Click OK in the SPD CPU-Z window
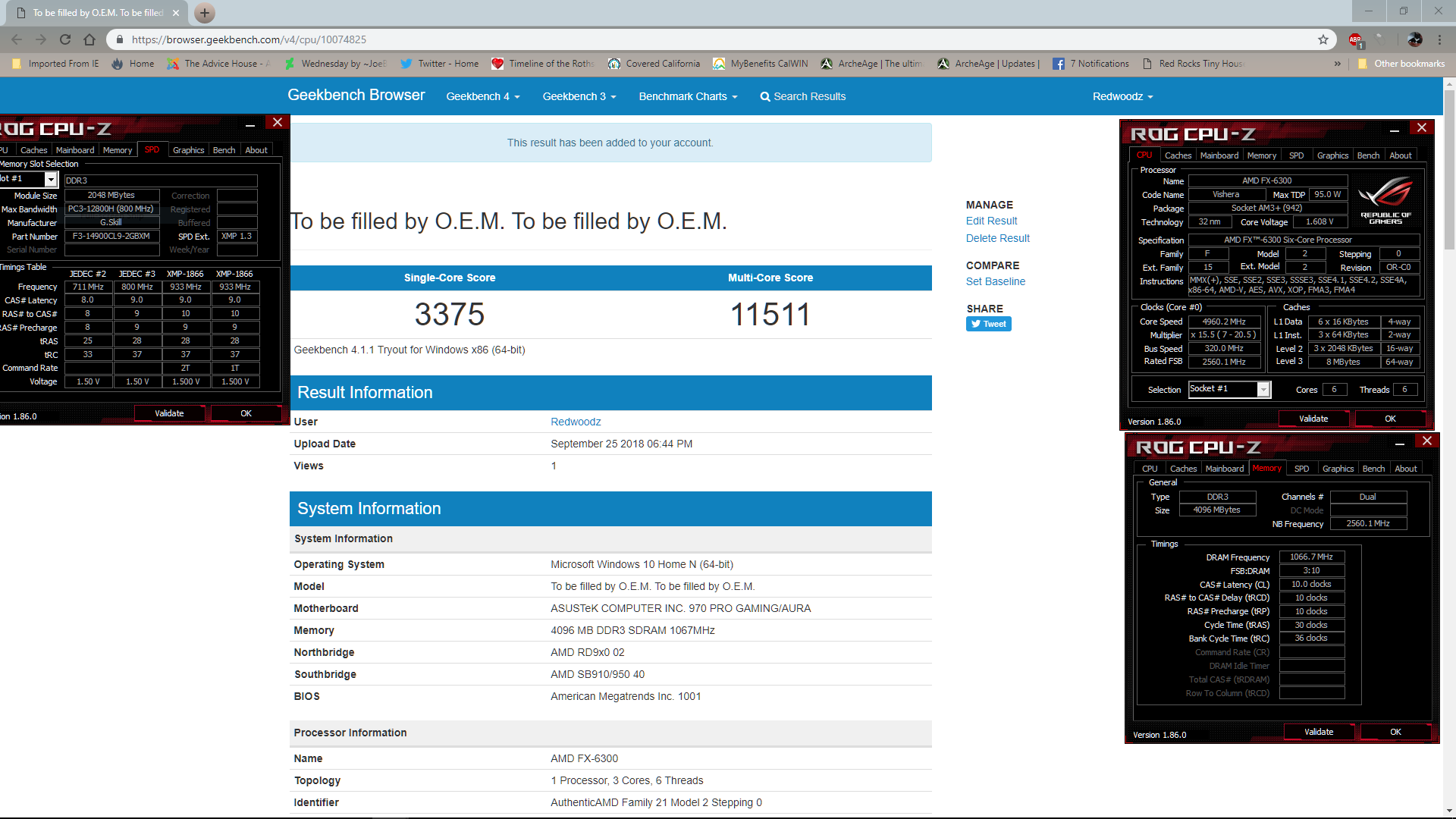This screenshot has width=1456, height=819. point(246,413)
